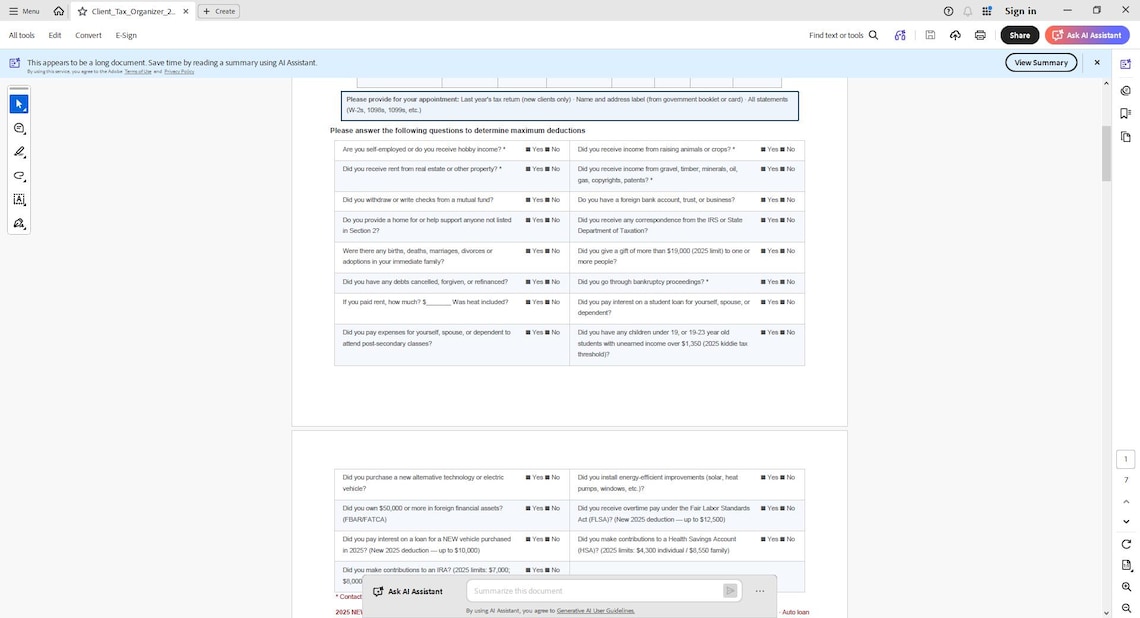Open the Terms of Use link

pyautogui.click(x=138, y=71)
